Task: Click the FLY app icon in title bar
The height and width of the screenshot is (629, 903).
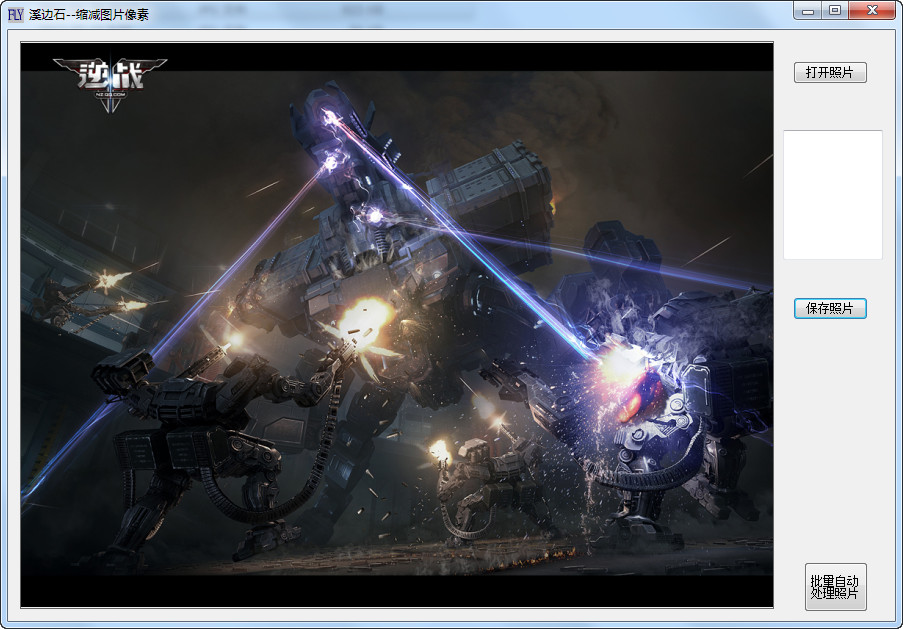Action: (16, 14)
